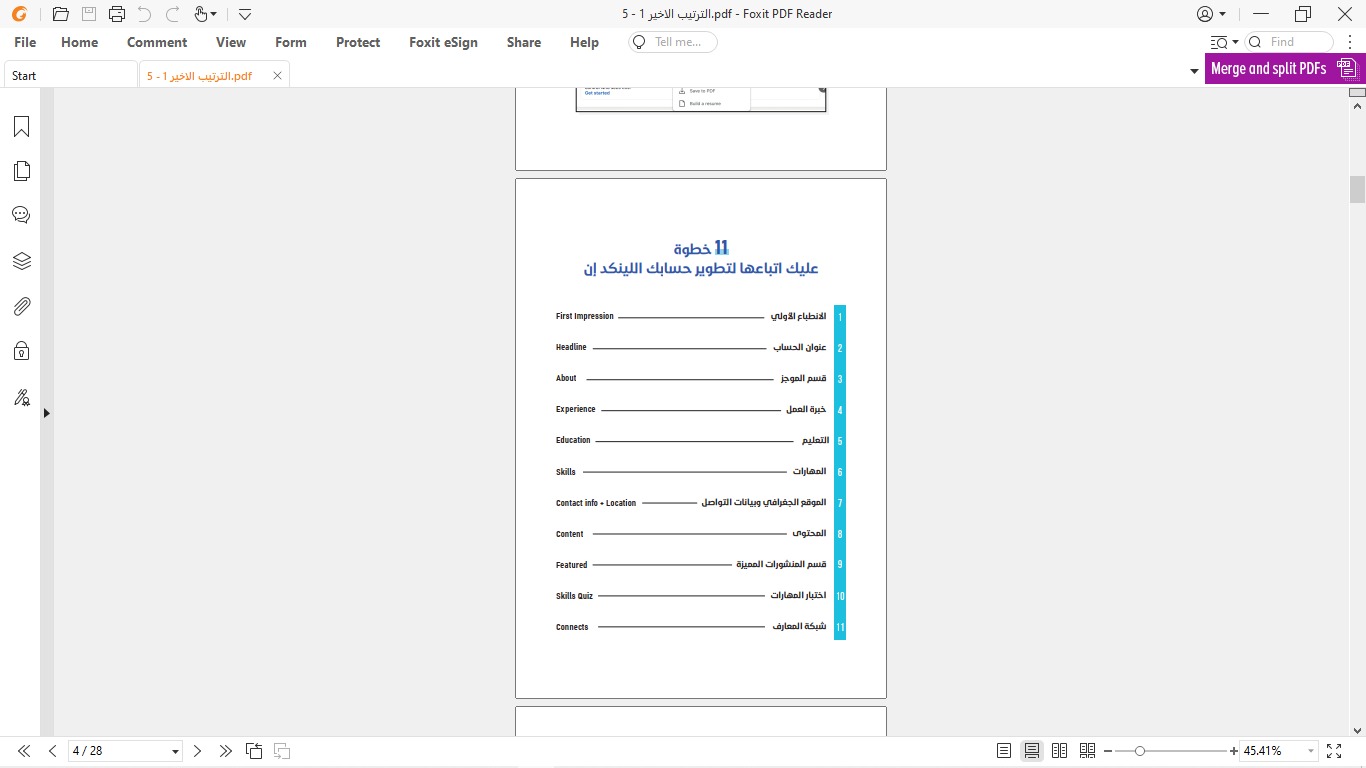Open the page number dropdown
1366x768 pixels.
(176, 751)
